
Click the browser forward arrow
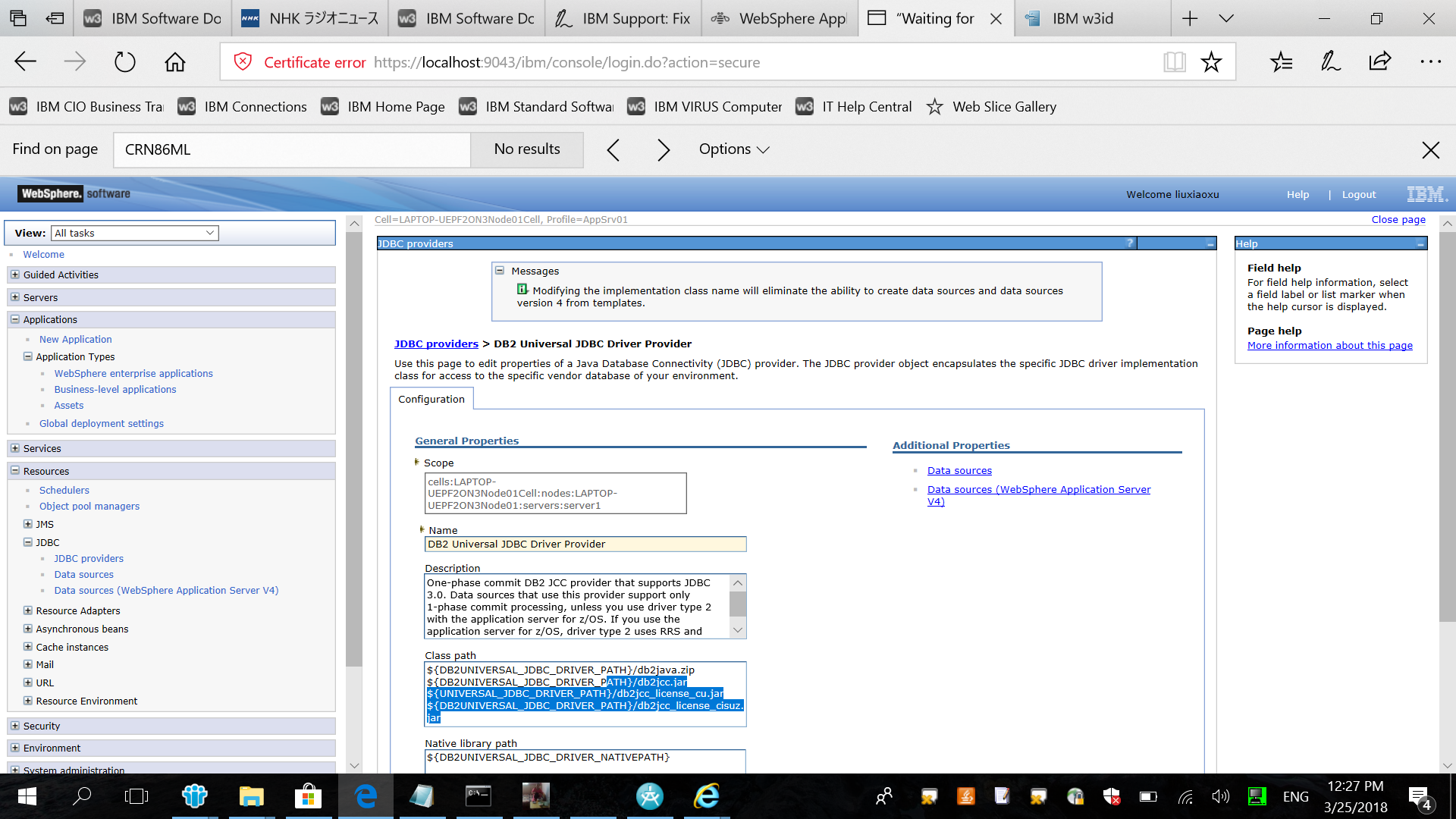click(75, 62)
